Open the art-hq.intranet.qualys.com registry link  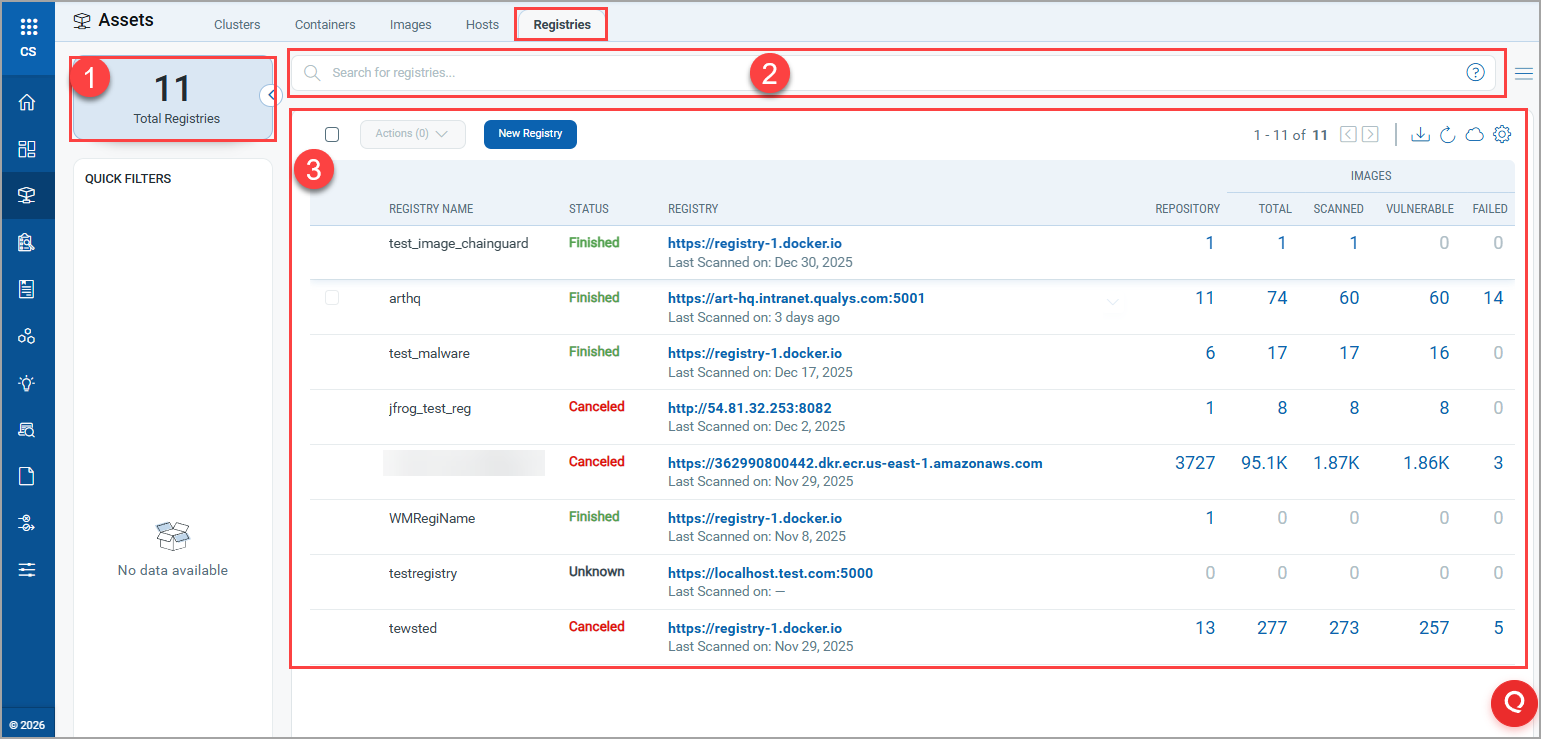point(796,298)
